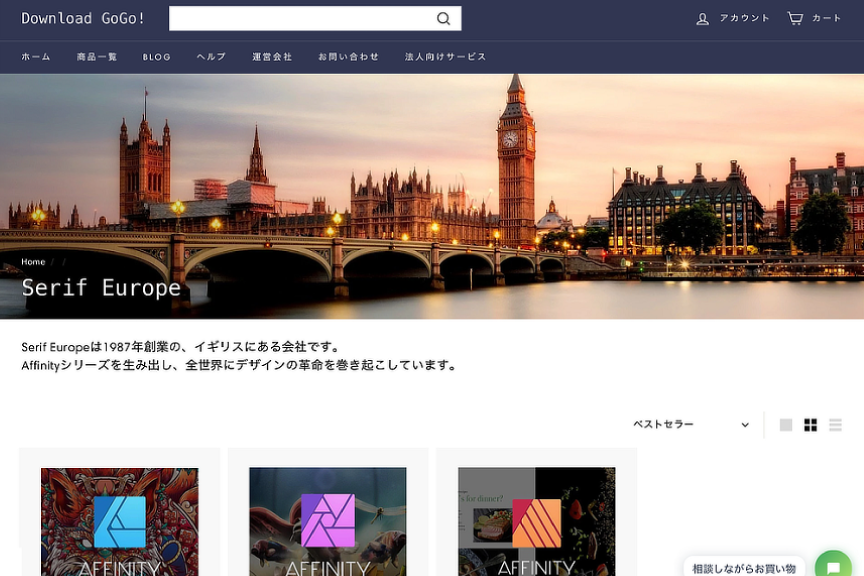This screenshot has width=864, height=576.
Task: Switch to large single-column view icon
Action: (x=786, y=425)
